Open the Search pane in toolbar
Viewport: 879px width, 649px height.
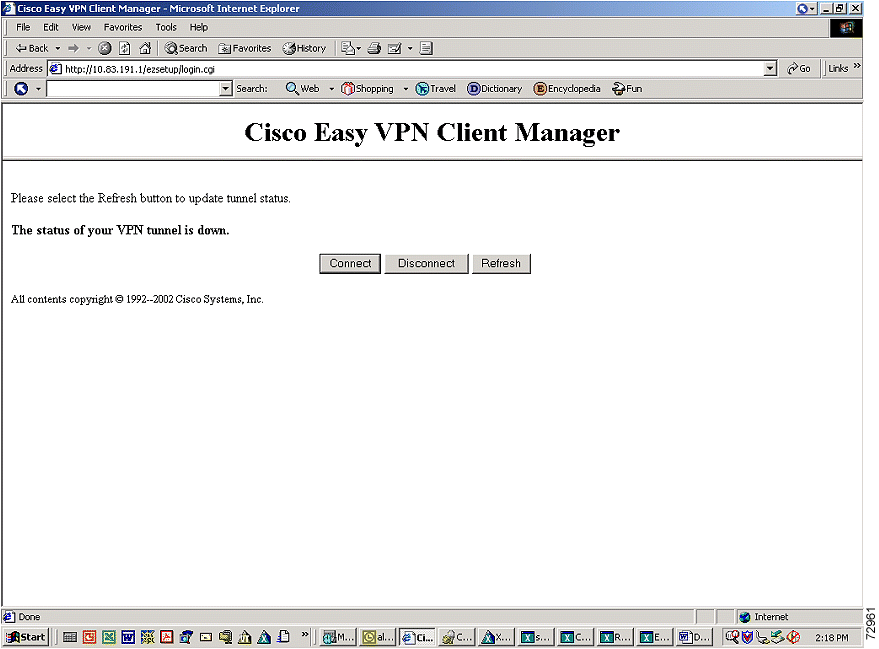(x=186, y=48)
